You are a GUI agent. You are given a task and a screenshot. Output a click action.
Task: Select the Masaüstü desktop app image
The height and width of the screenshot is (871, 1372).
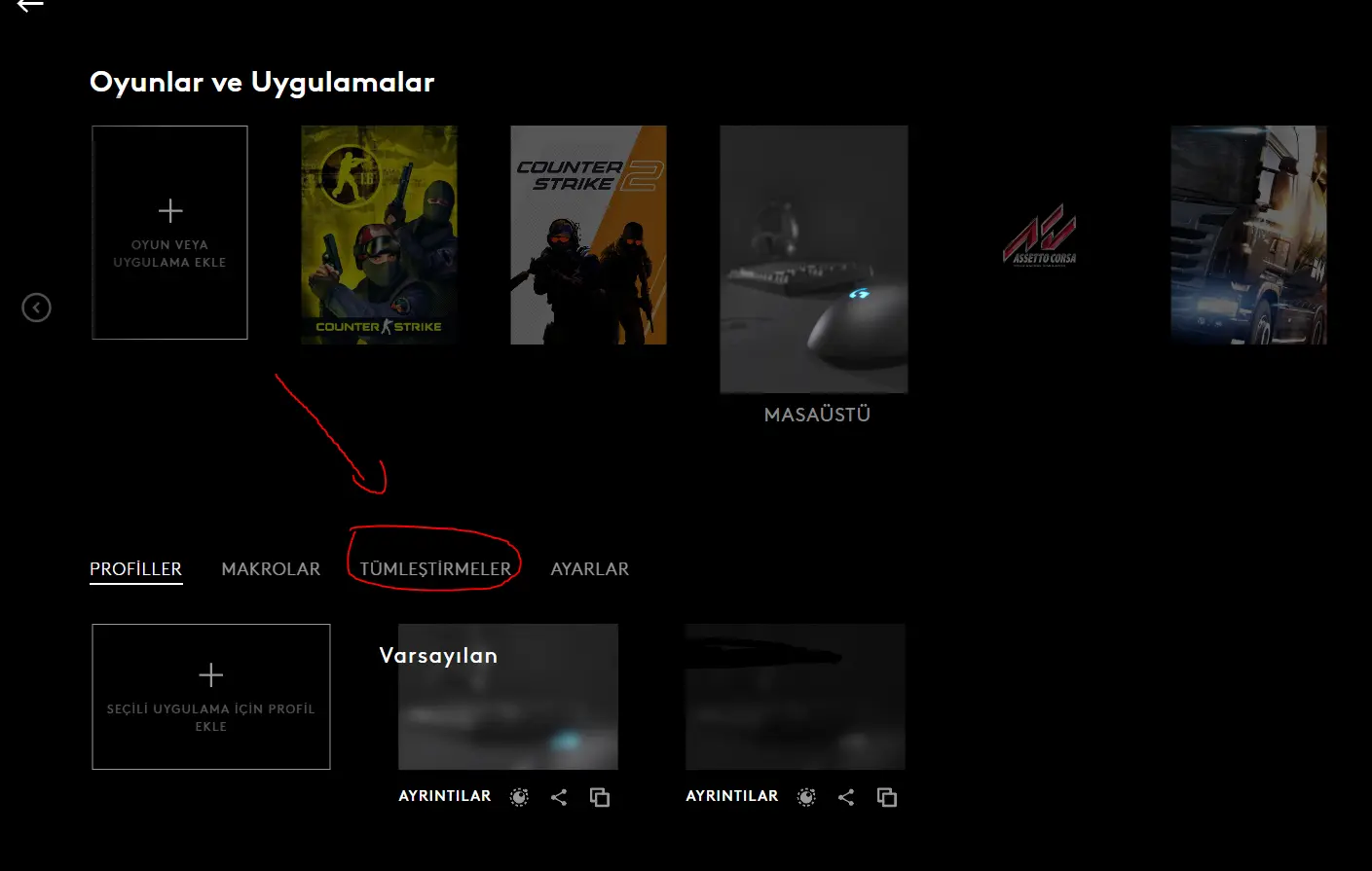(x=814, y=259)
